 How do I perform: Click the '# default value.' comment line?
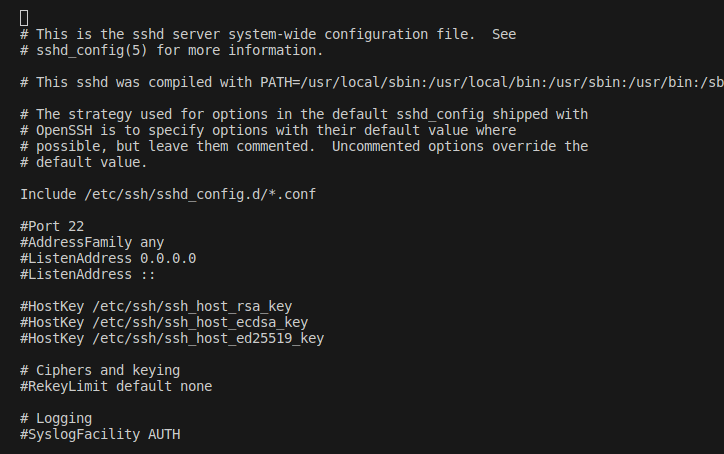point(83,162)
